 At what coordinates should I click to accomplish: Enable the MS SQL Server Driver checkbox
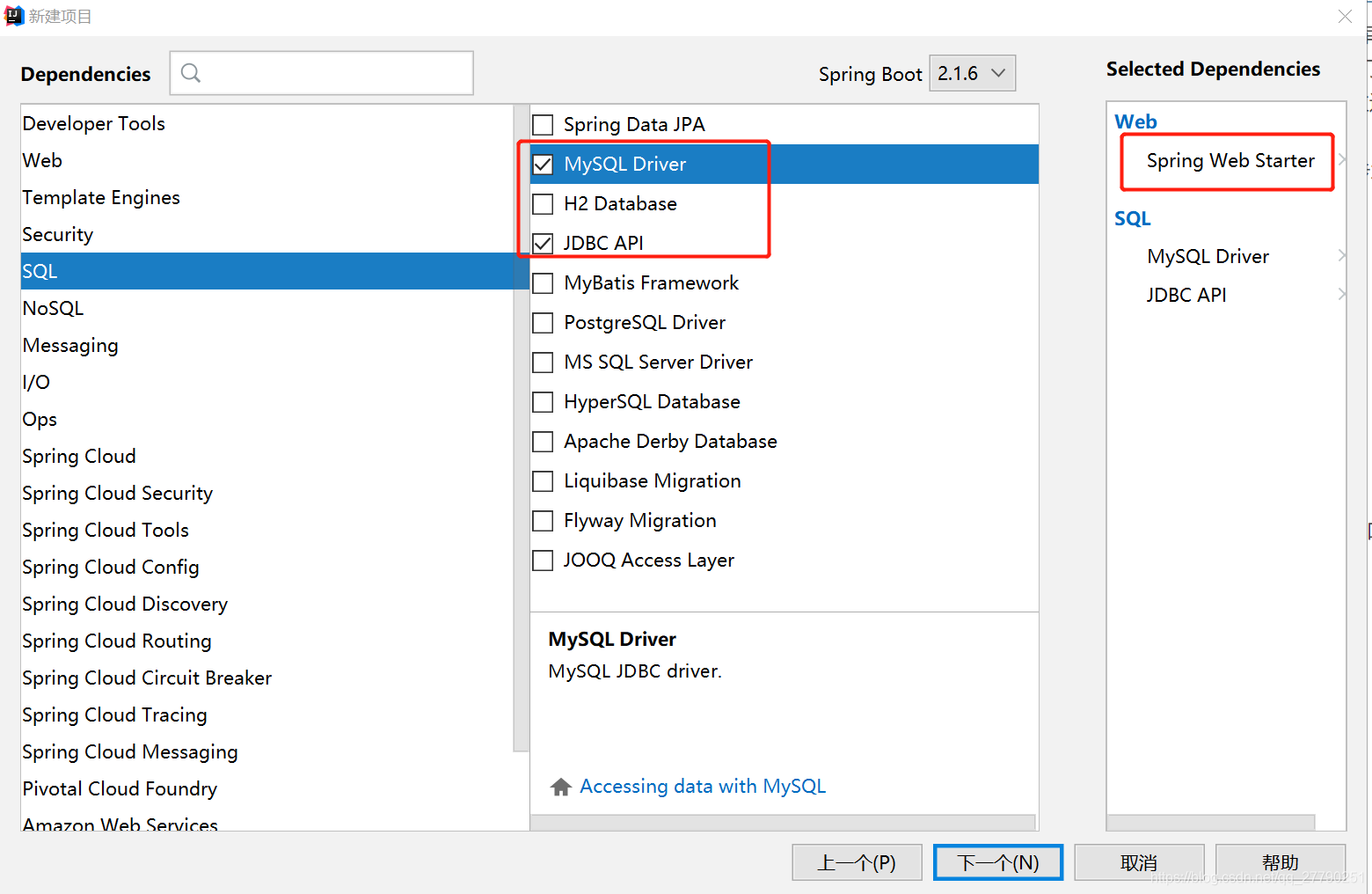[x=544, y=363]
